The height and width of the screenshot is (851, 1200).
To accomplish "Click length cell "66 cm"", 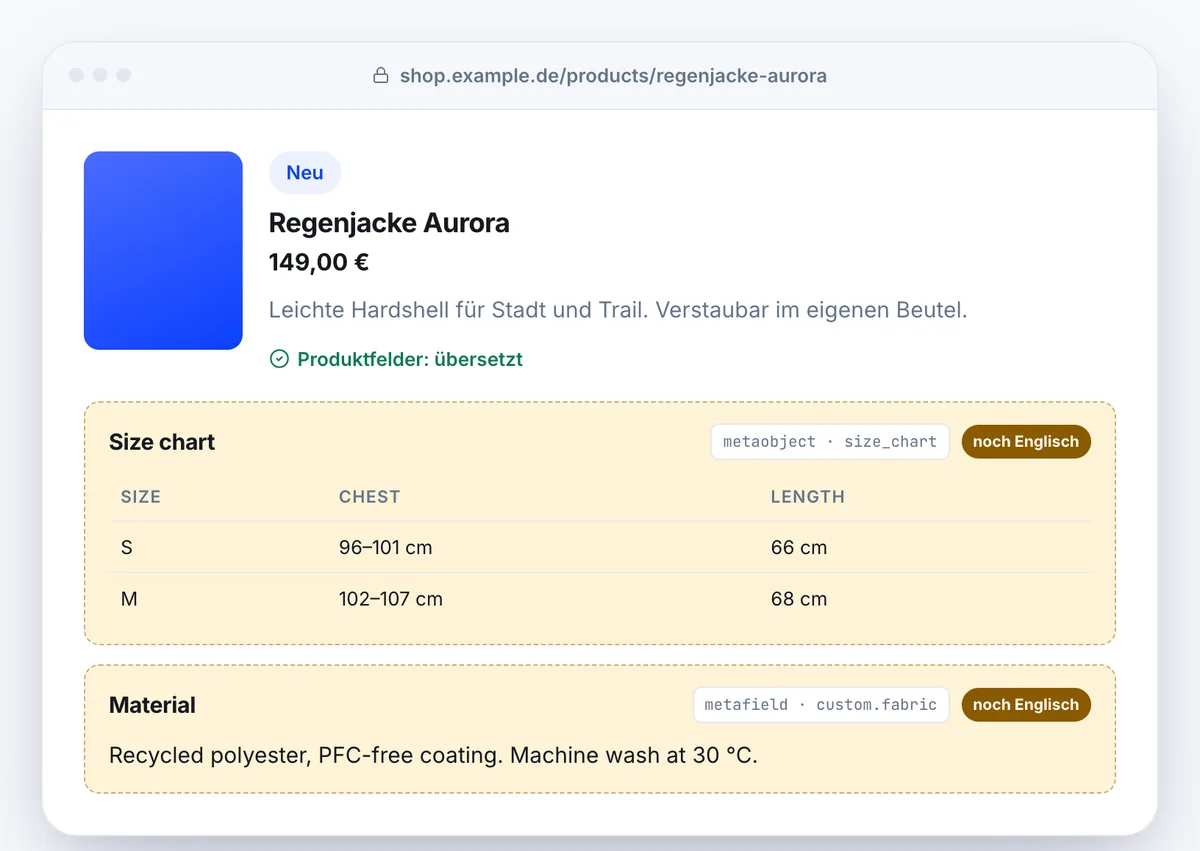I will [x=799, y=548].
